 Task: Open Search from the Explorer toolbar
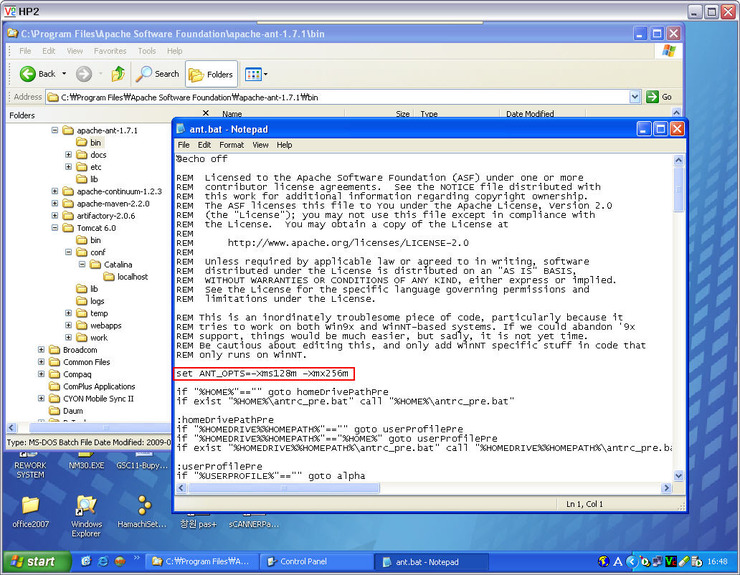click(x=158, y=74)
